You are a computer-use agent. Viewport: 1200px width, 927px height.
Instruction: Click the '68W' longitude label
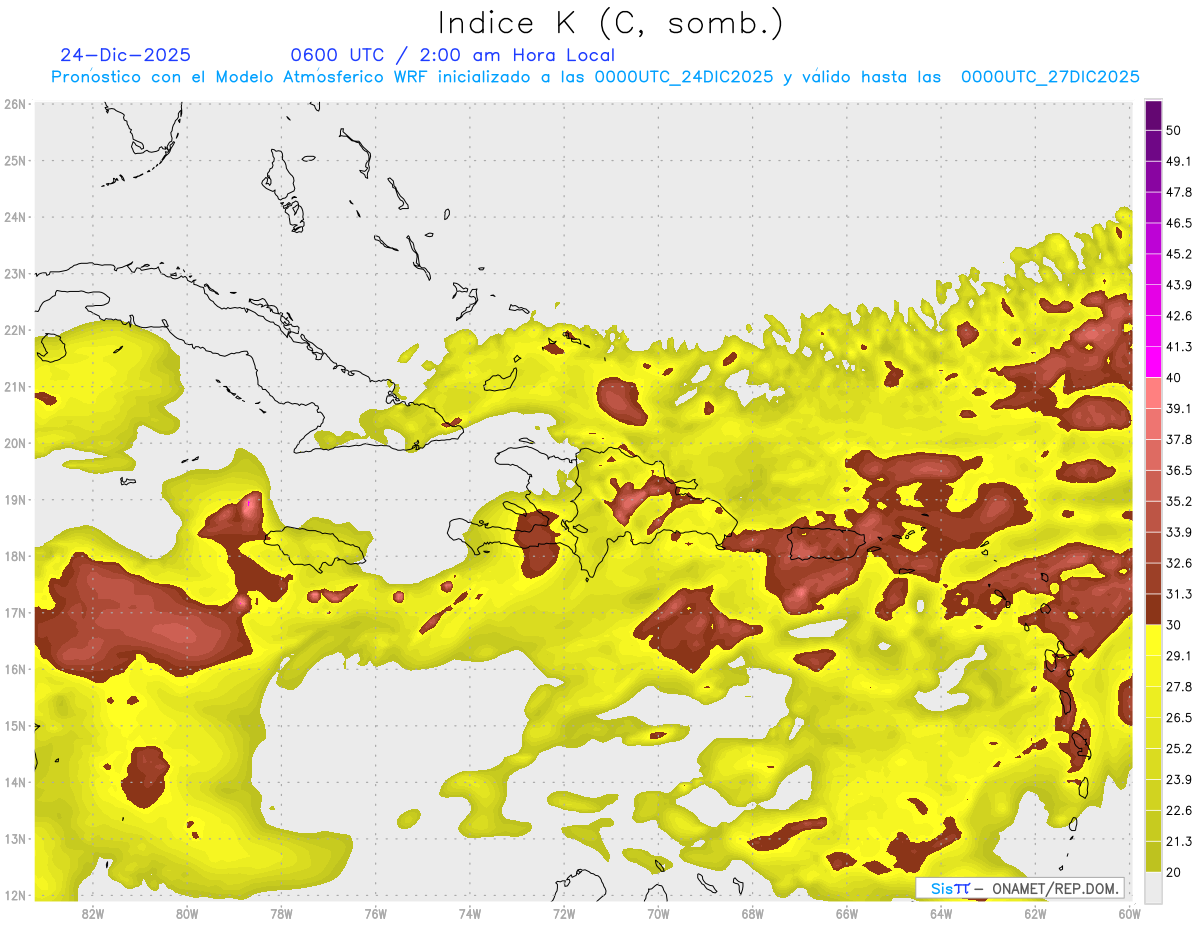click(x=753, y=913)
